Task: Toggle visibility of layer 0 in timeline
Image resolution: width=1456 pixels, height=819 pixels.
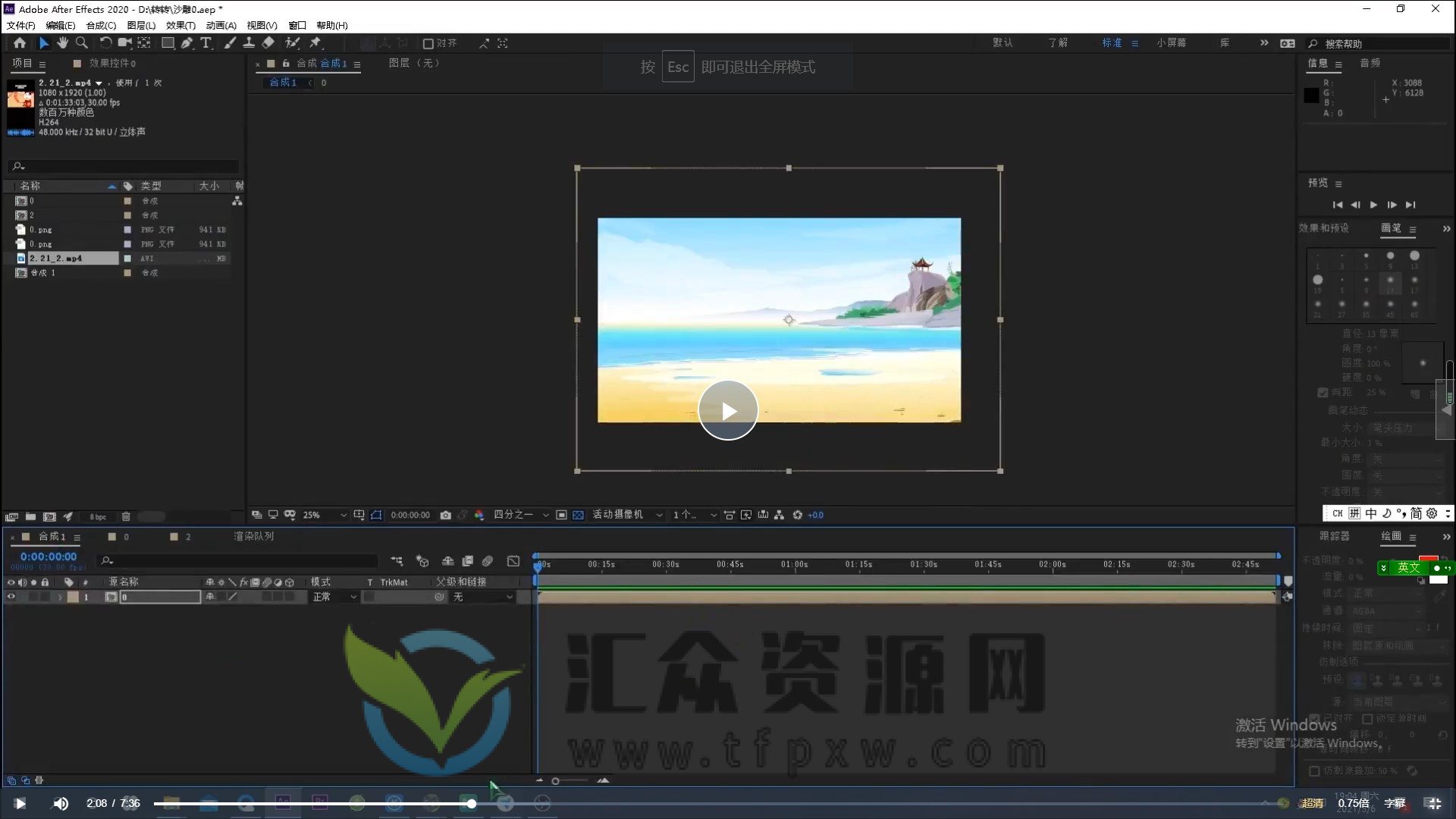Action: pos(11,597)
